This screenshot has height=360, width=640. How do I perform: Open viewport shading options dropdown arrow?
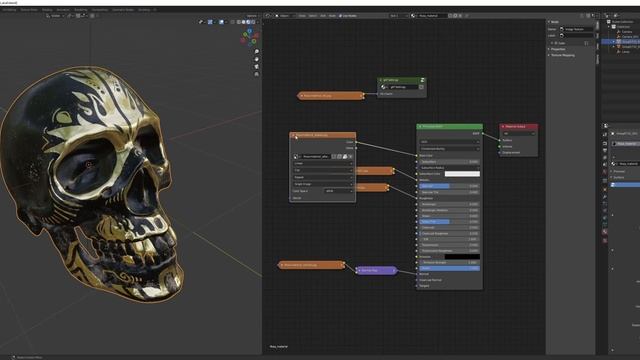click(257, 22)
